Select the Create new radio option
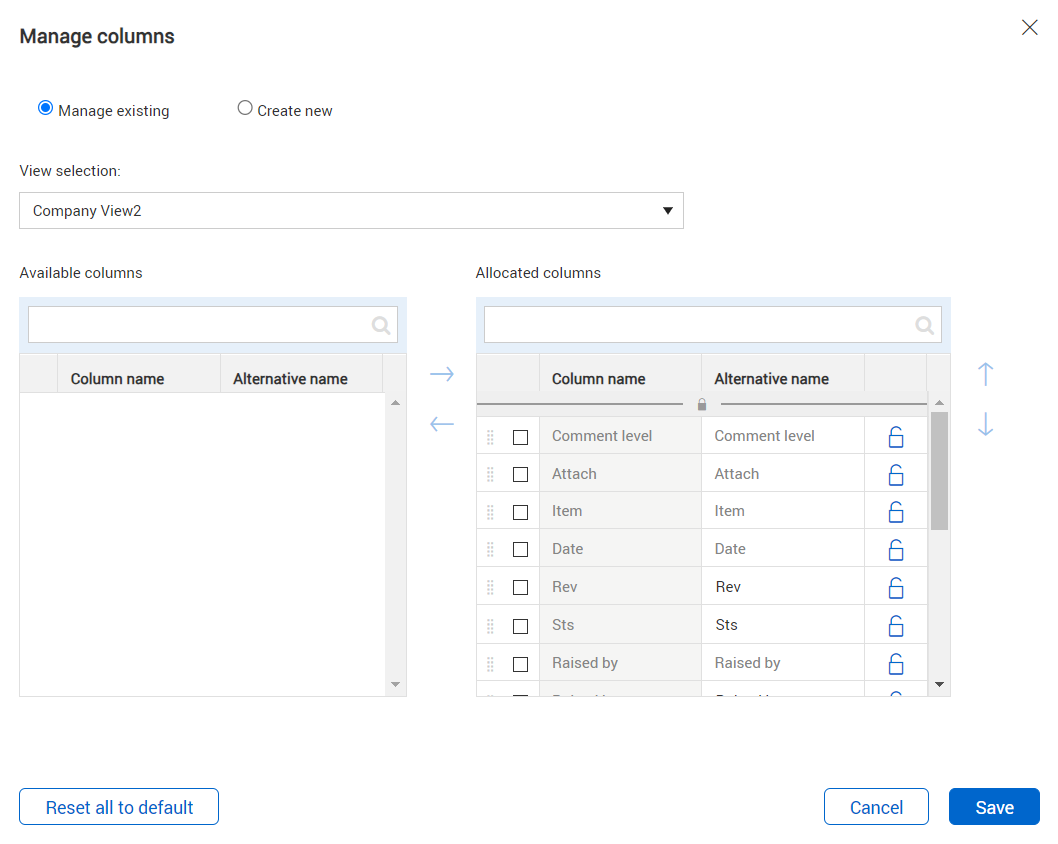1058x844 pixels. (245, 109)
